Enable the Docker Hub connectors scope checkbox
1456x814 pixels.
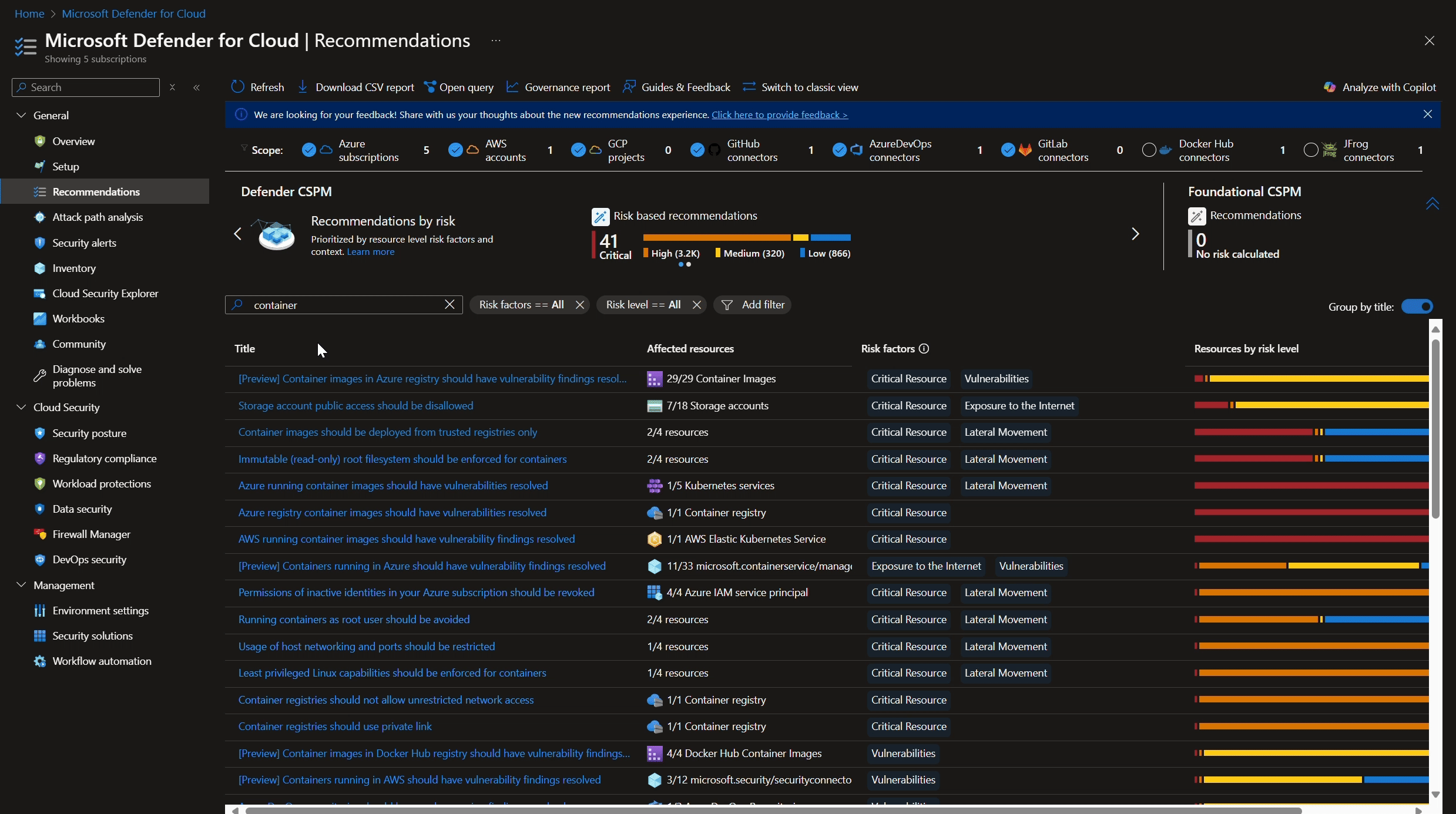point(1149,150)
